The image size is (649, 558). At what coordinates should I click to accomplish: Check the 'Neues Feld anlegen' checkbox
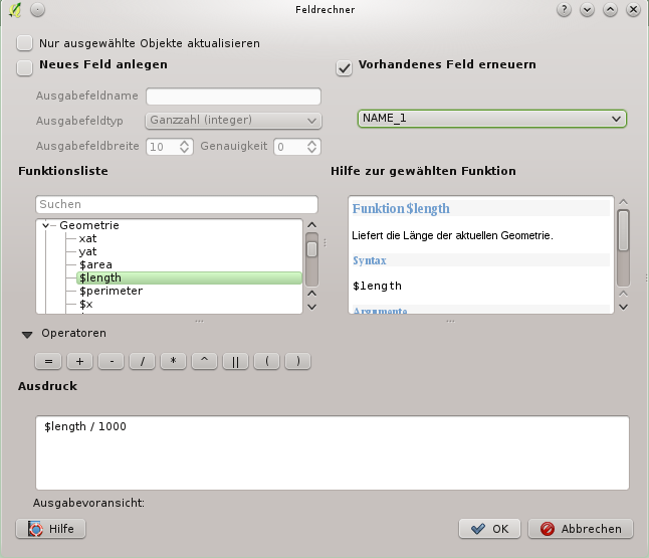[24, 68]
